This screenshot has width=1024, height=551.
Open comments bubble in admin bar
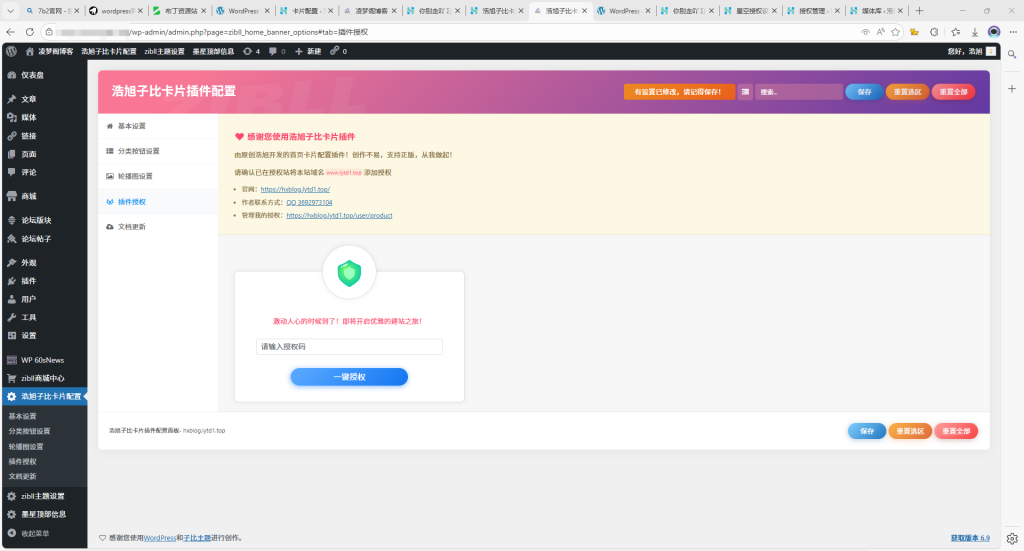click(x=274, y=50)
